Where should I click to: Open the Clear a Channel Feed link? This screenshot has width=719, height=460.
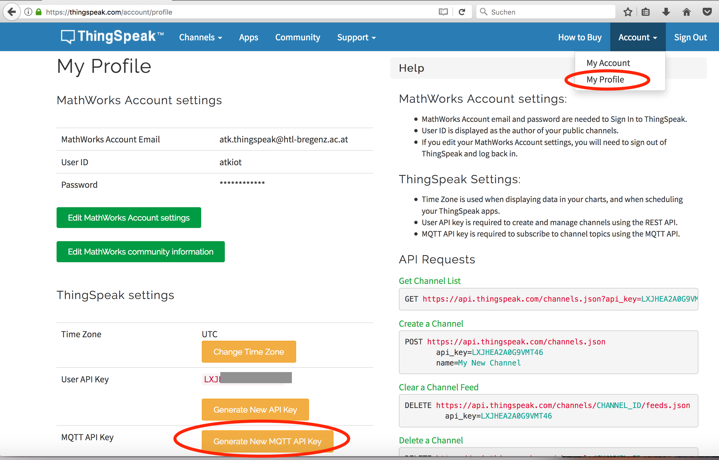pos(438,387)
